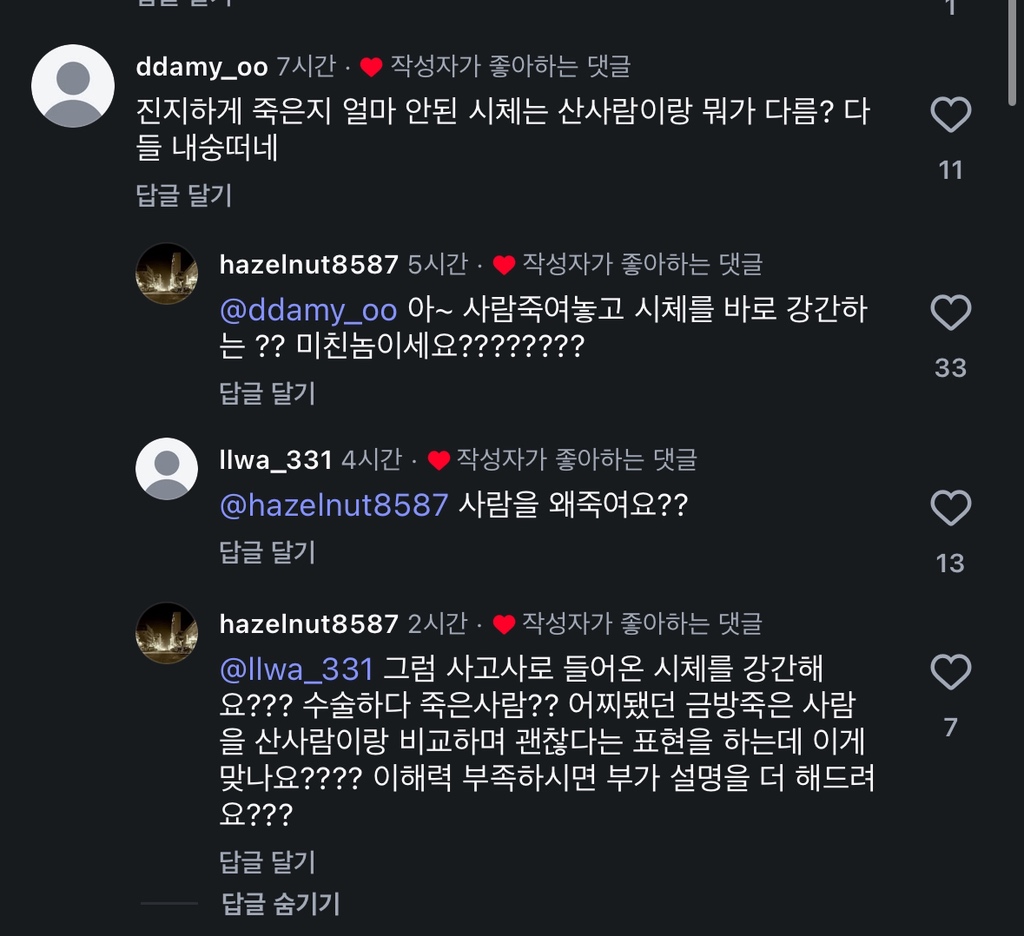This screenshot has height=936, width=1024.
Task: Click red author-liked heart beside llwa_331
Action: tap(438, 460)
